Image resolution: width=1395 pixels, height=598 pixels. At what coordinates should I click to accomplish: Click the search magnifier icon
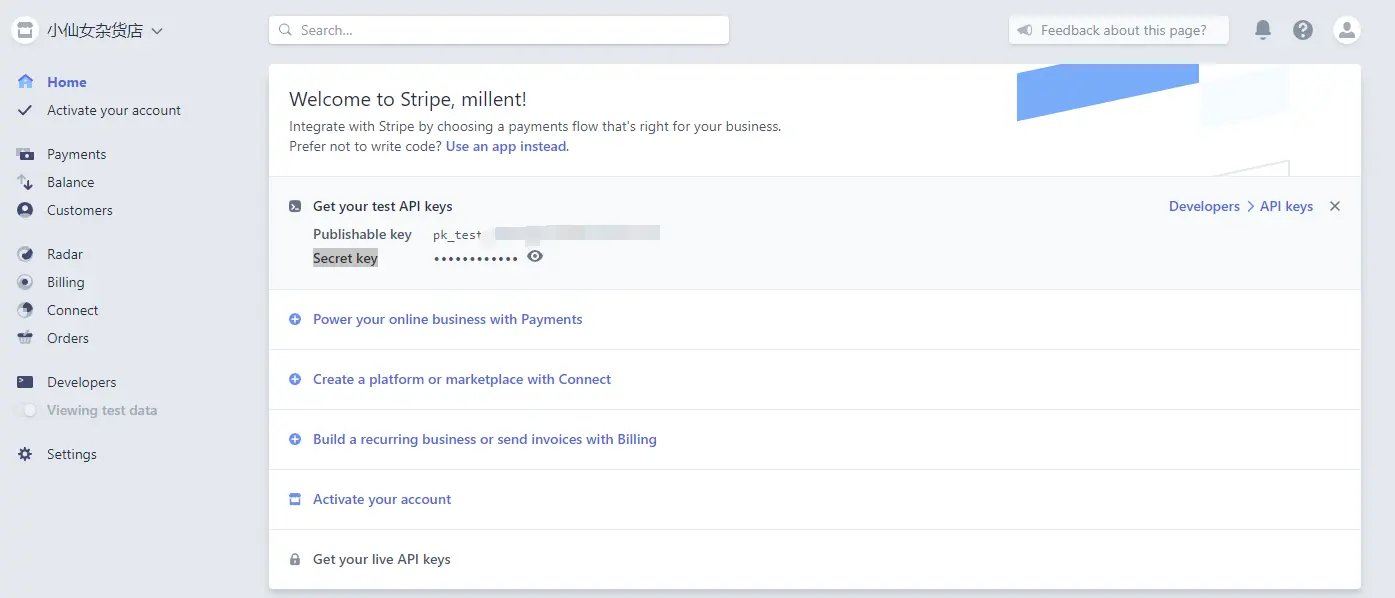pyautogui.click(x=286, y=30)
